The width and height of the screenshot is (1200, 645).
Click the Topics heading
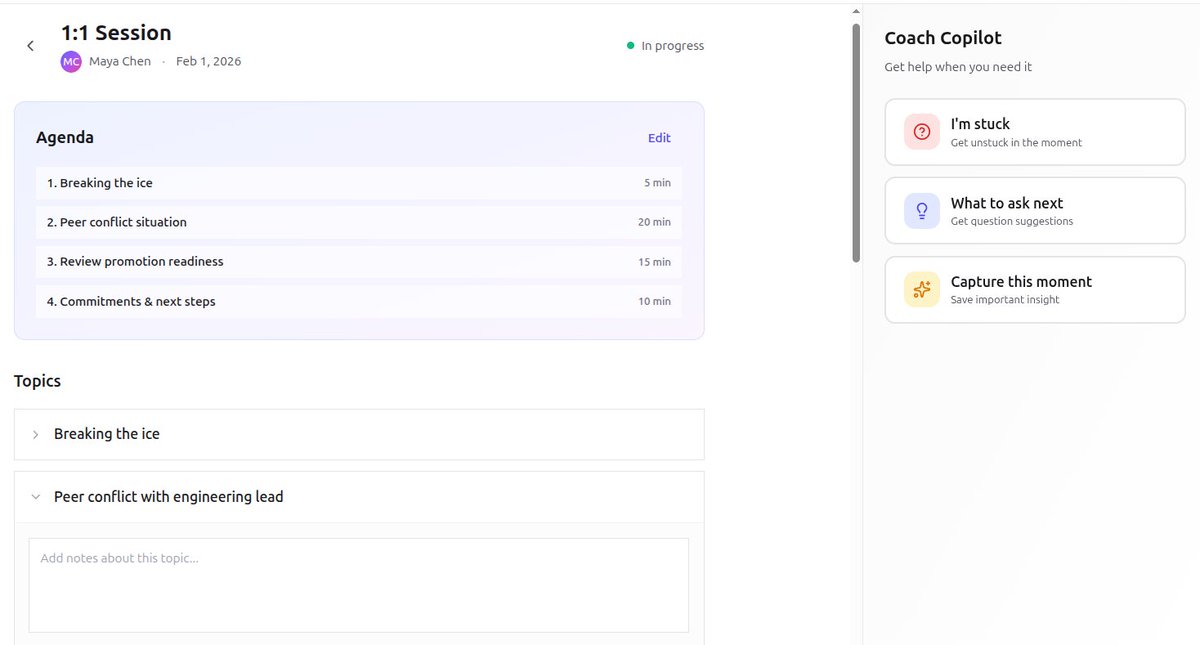point(37,381)
